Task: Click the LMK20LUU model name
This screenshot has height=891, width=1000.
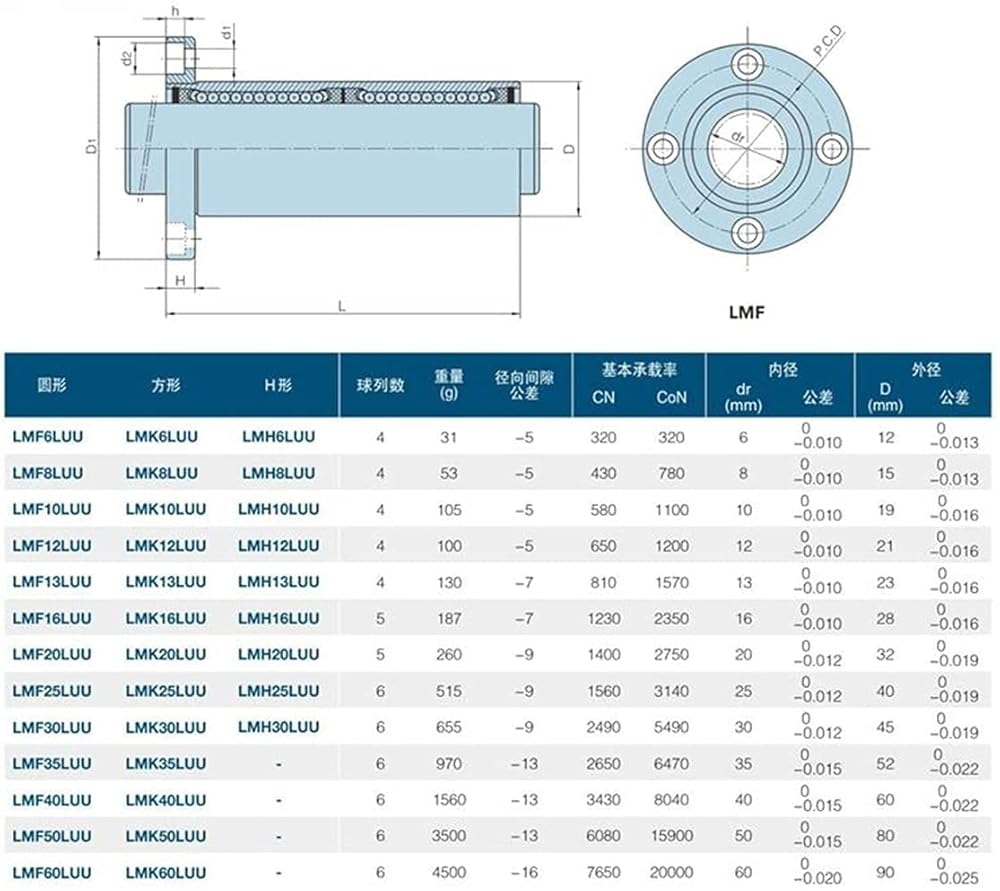Action: coord(165,654)
